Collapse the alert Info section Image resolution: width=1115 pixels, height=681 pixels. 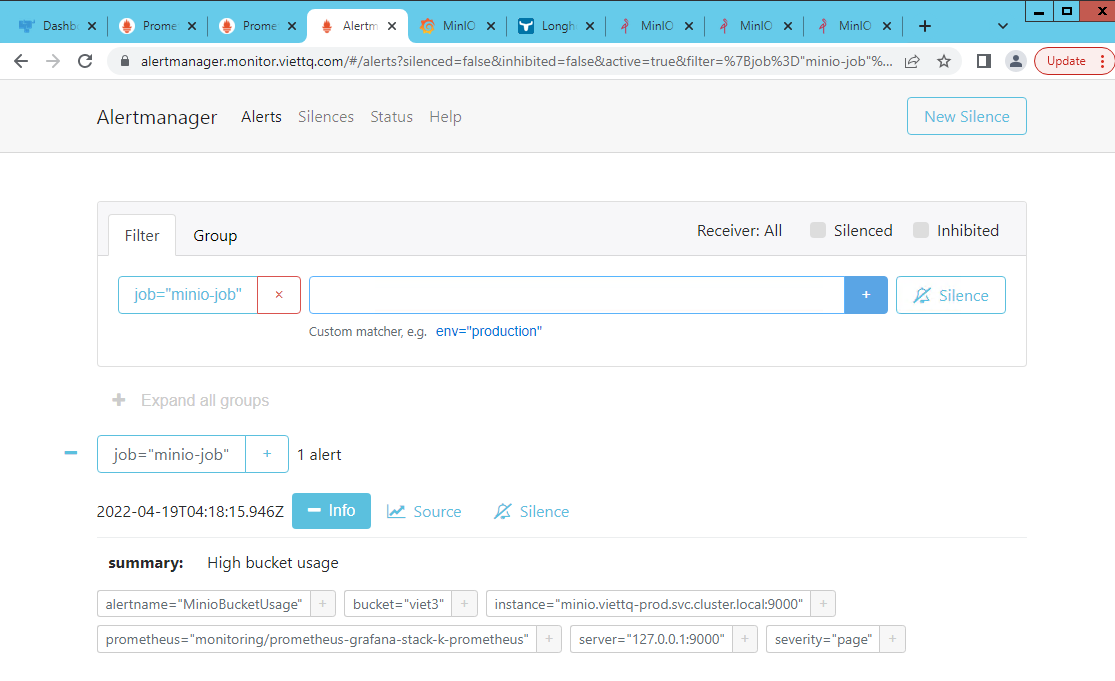point(331,511)
